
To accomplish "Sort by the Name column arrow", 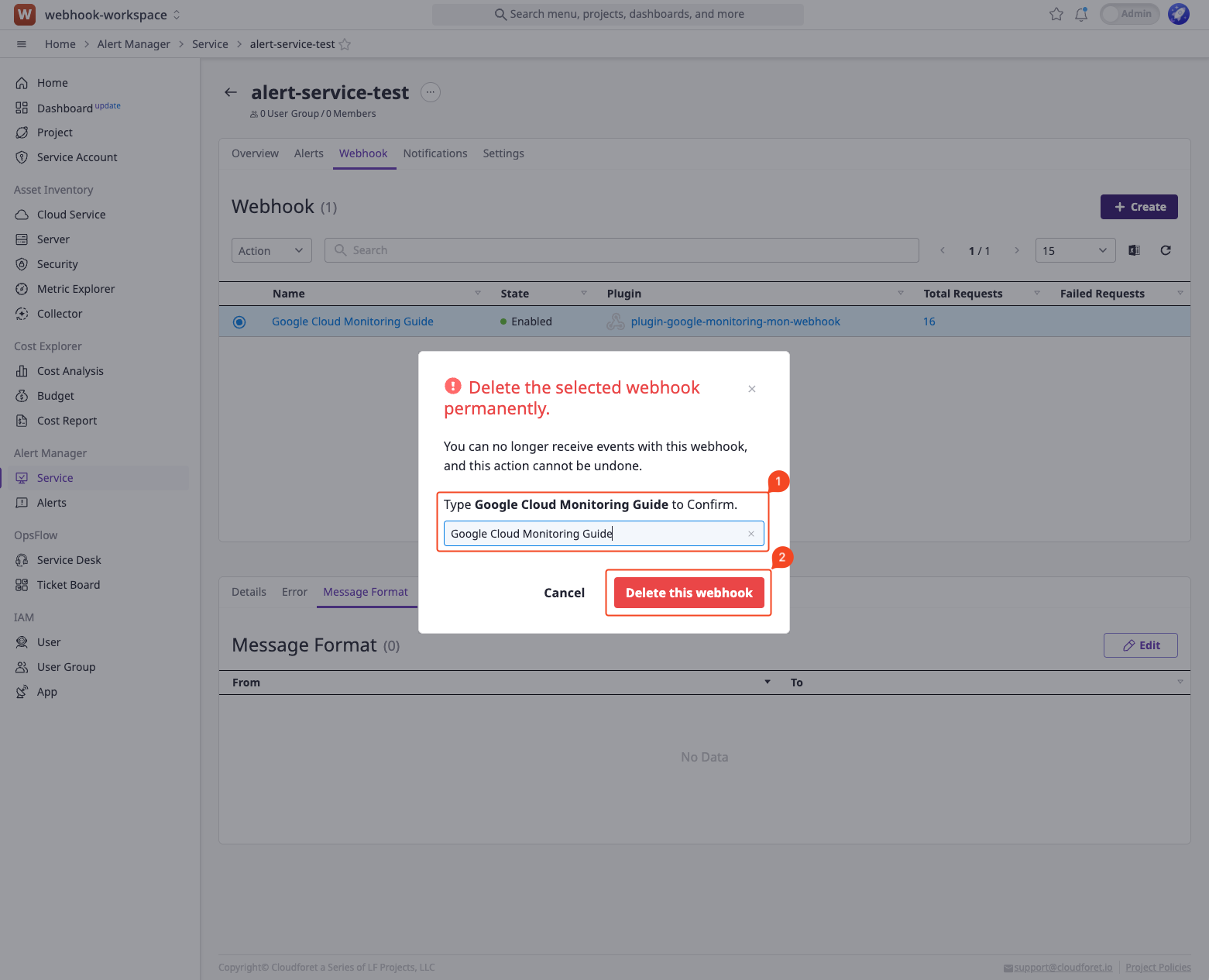I will [x=478, y=293].
